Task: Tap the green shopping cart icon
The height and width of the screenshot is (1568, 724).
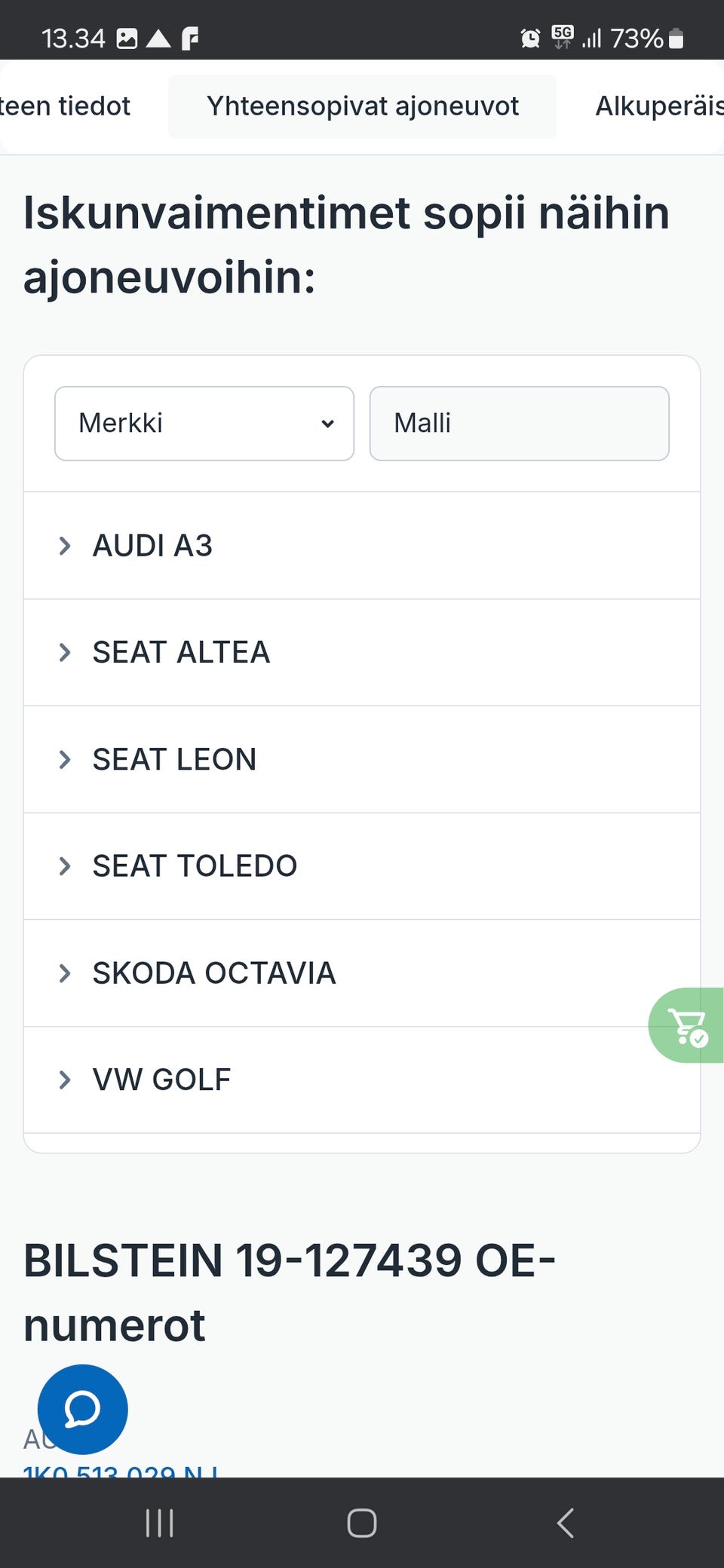Action: (x=687, y=1025)
